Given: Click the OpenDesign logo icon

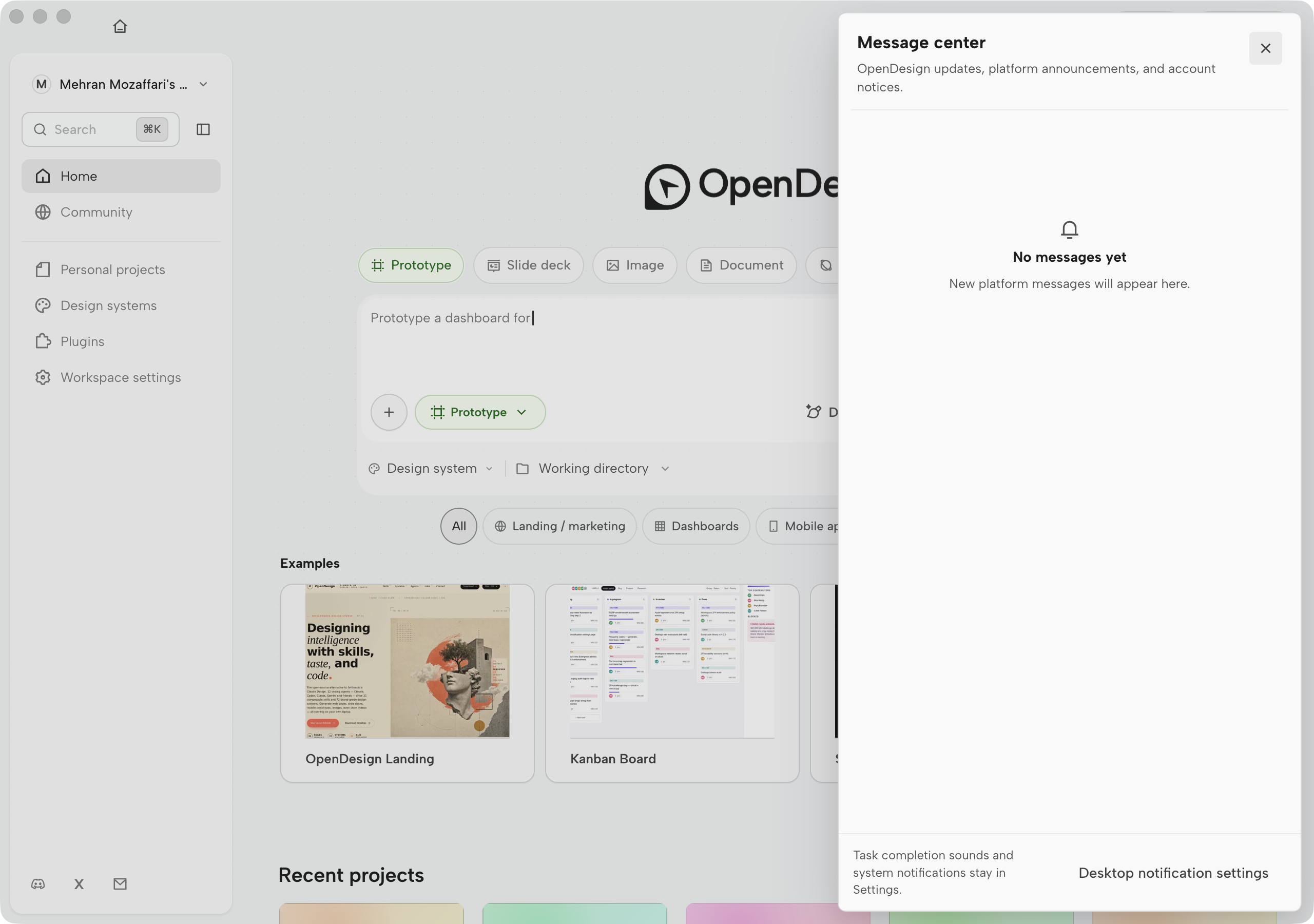Looking at the screenshot, I should 667,187.
